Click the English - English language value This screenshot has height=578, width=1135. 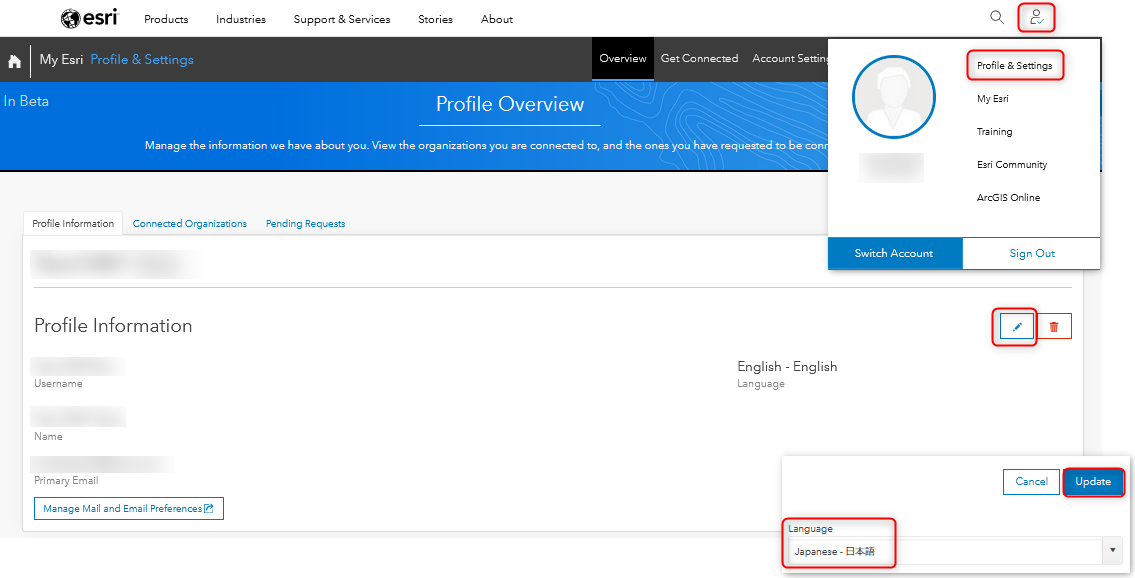[x=787, y=367]
